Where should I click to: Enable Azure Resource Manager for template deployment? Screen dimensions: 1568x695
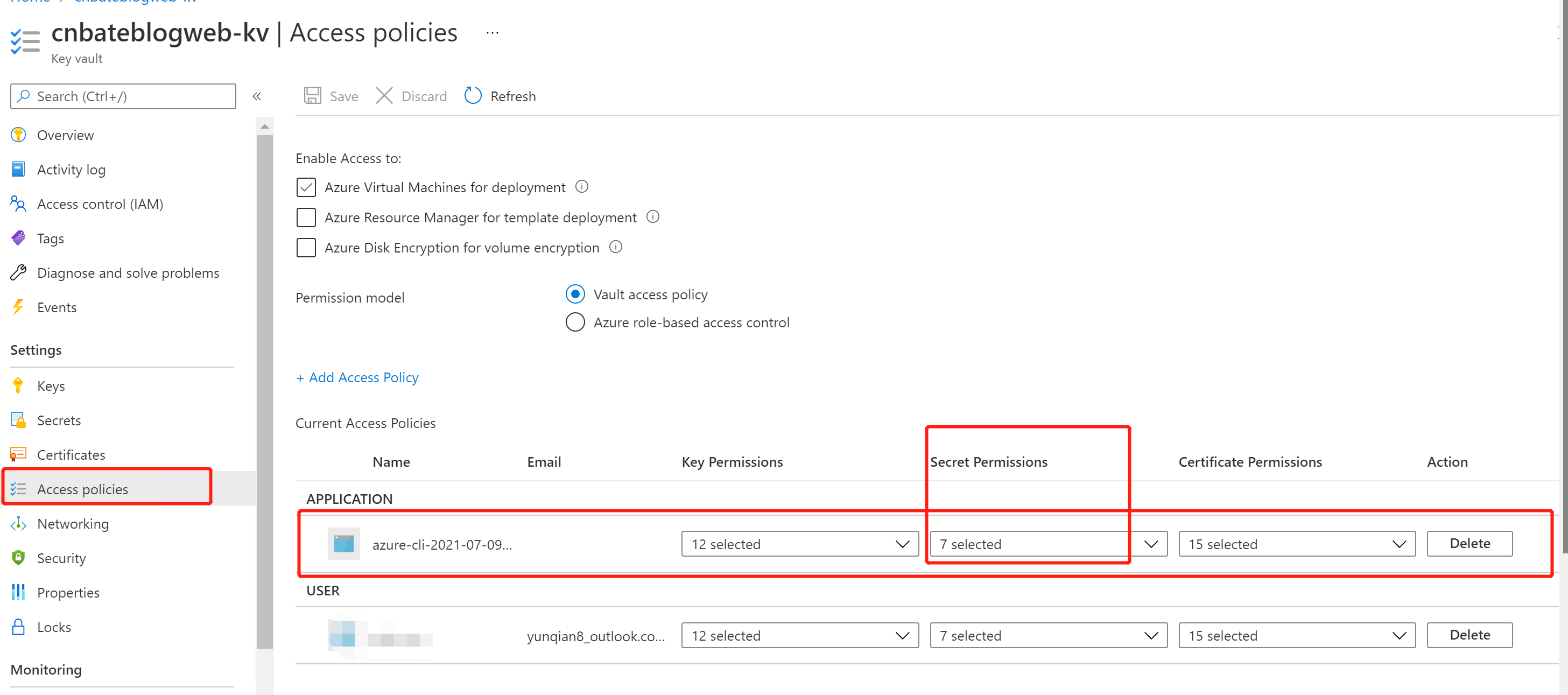click(306, 217)
